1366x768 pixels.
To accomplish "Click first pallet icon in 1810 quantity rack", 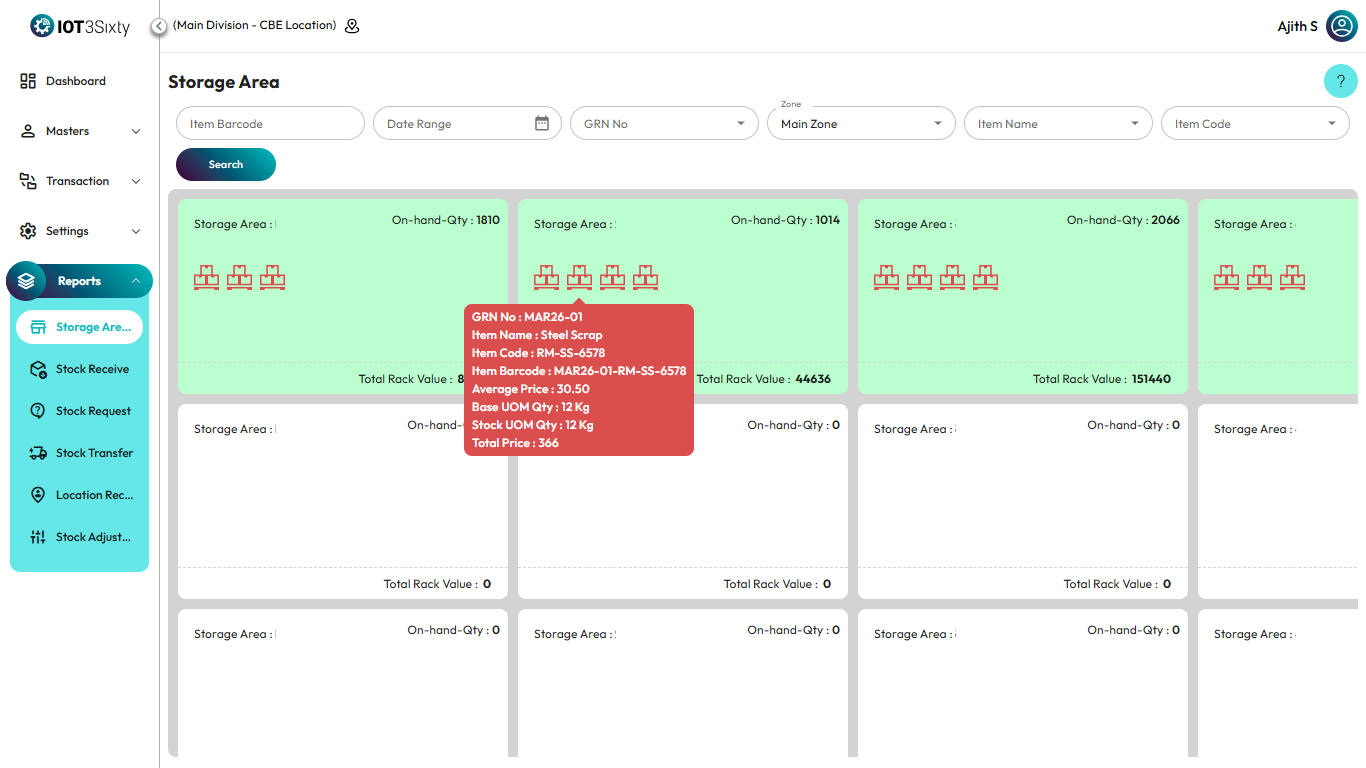I will (206, 277).
